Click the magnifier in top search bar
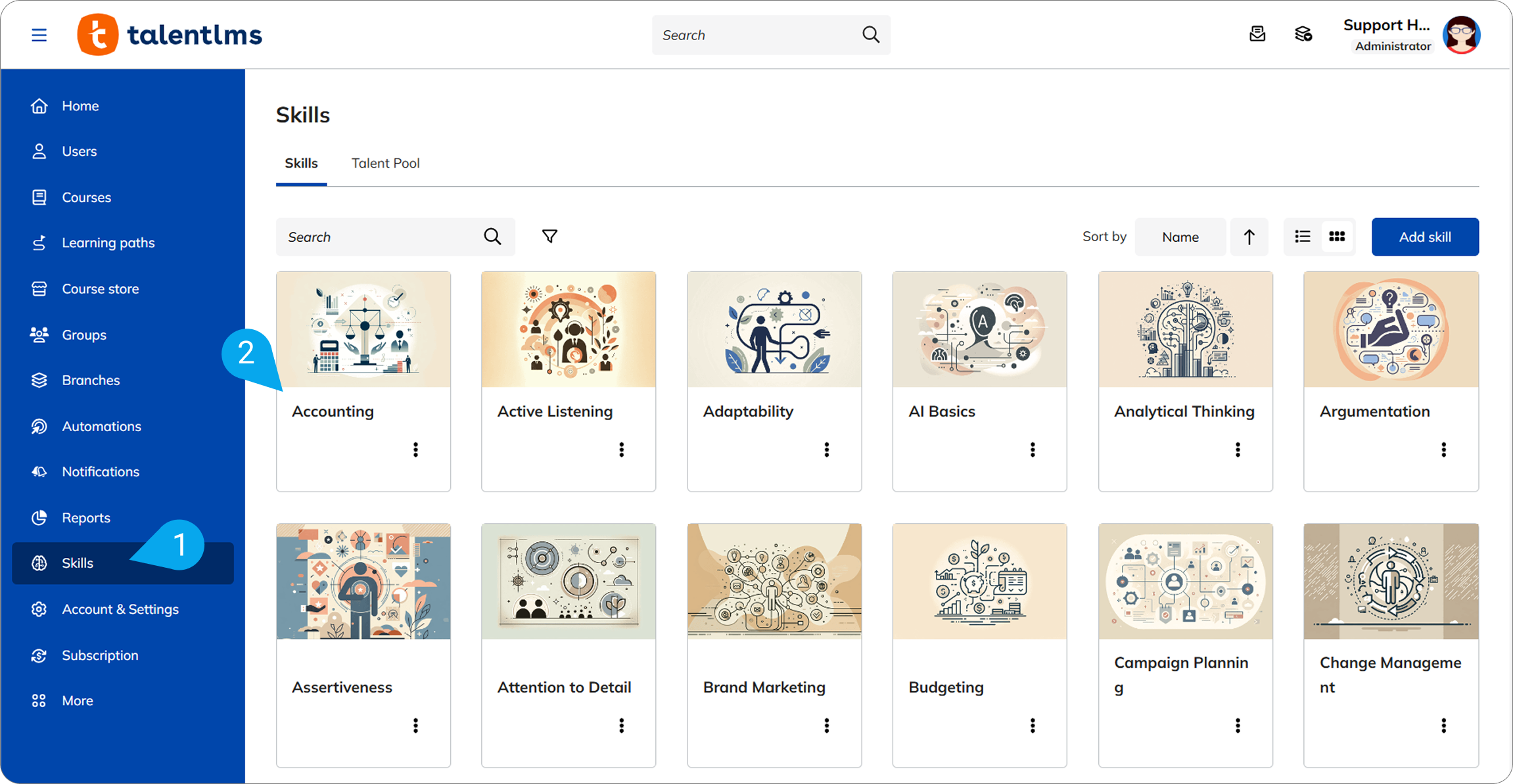 coord(870,35)
